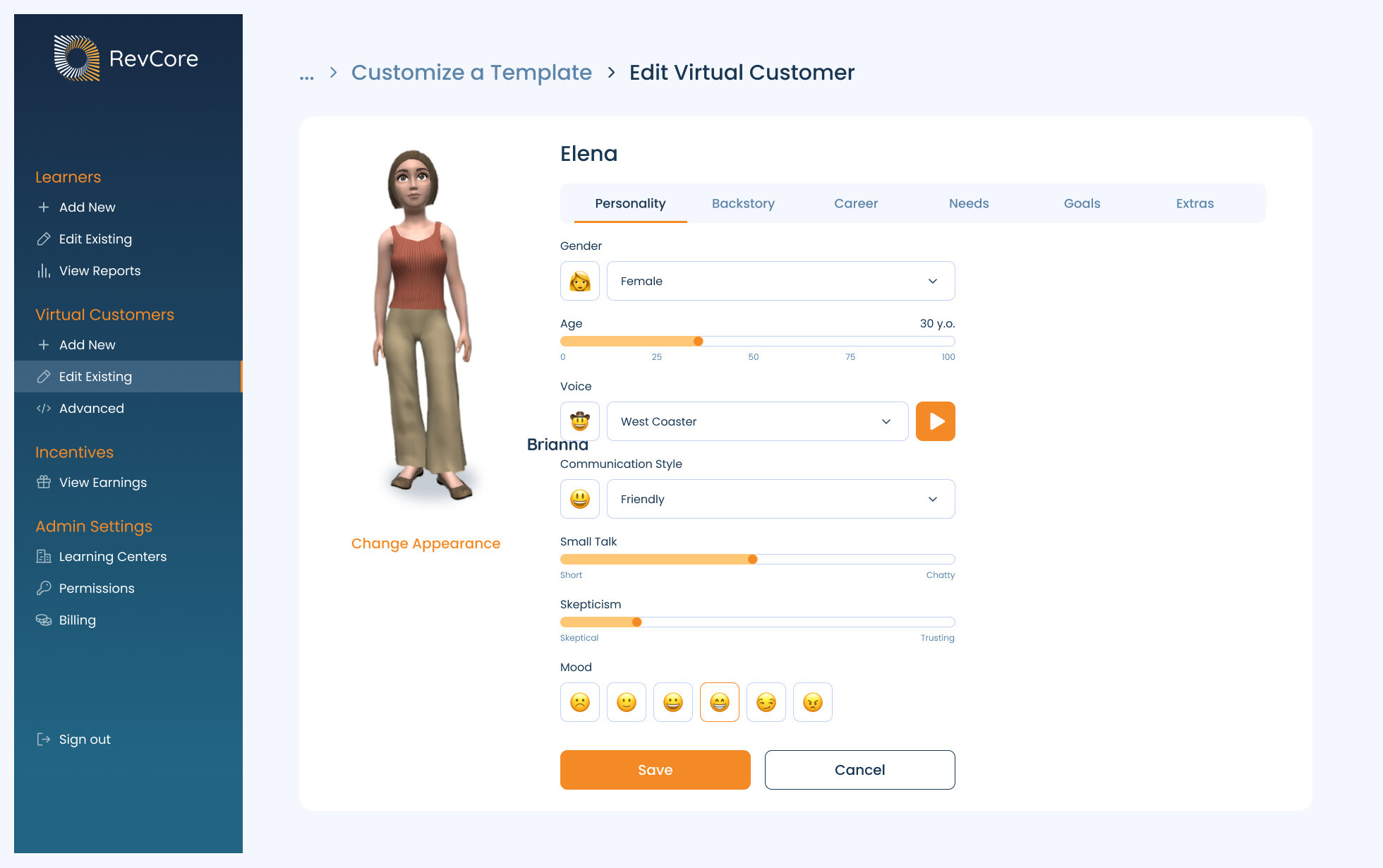Click the Sign out icon
The image size is (1383, 868).
pyautogui.click(x=44, y=739)
